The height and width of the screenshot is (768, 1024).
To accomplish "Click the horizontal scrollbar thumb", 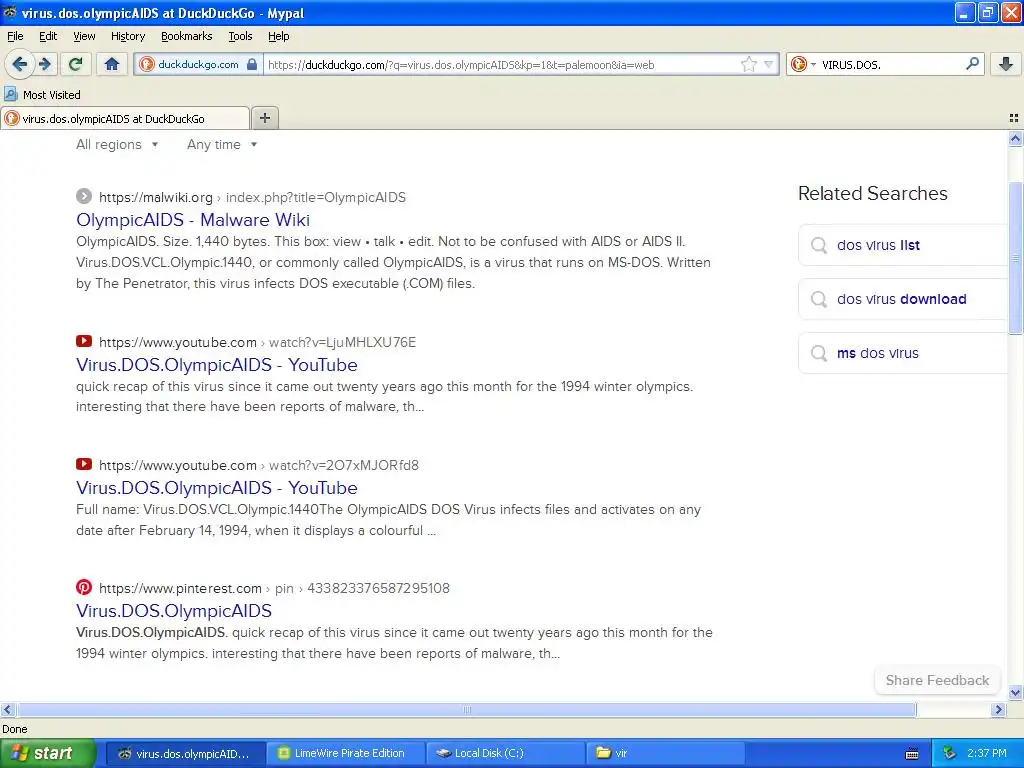I will (466, 709).
